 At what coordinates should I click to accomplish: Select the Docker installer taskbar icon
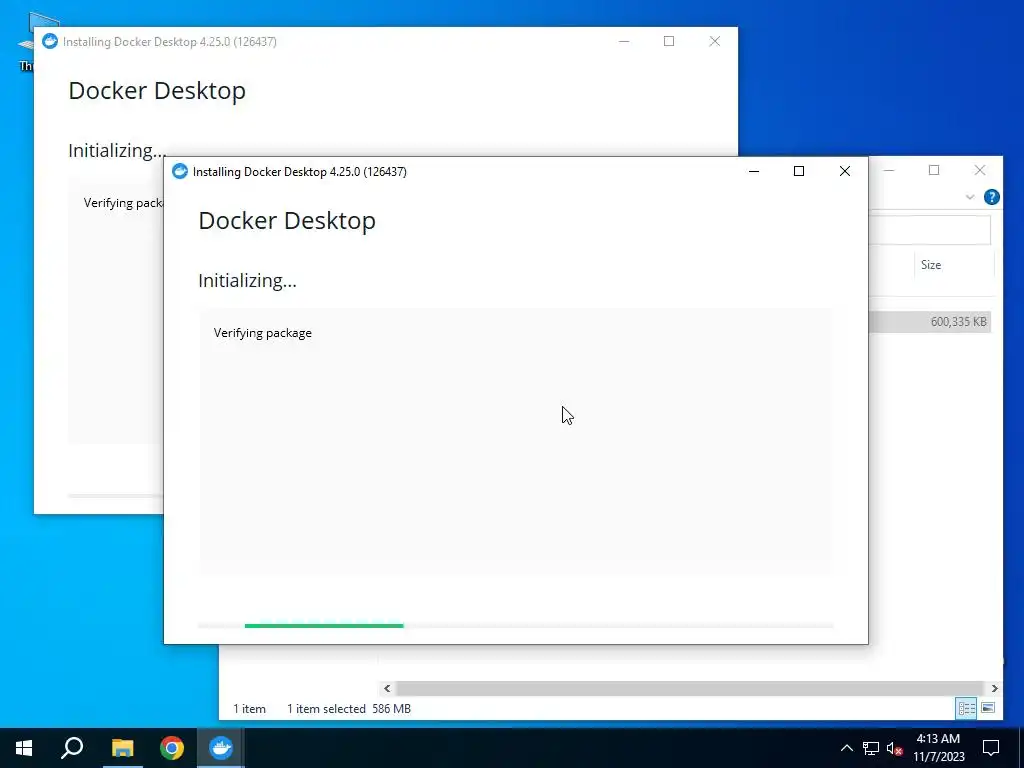point(221,748)
